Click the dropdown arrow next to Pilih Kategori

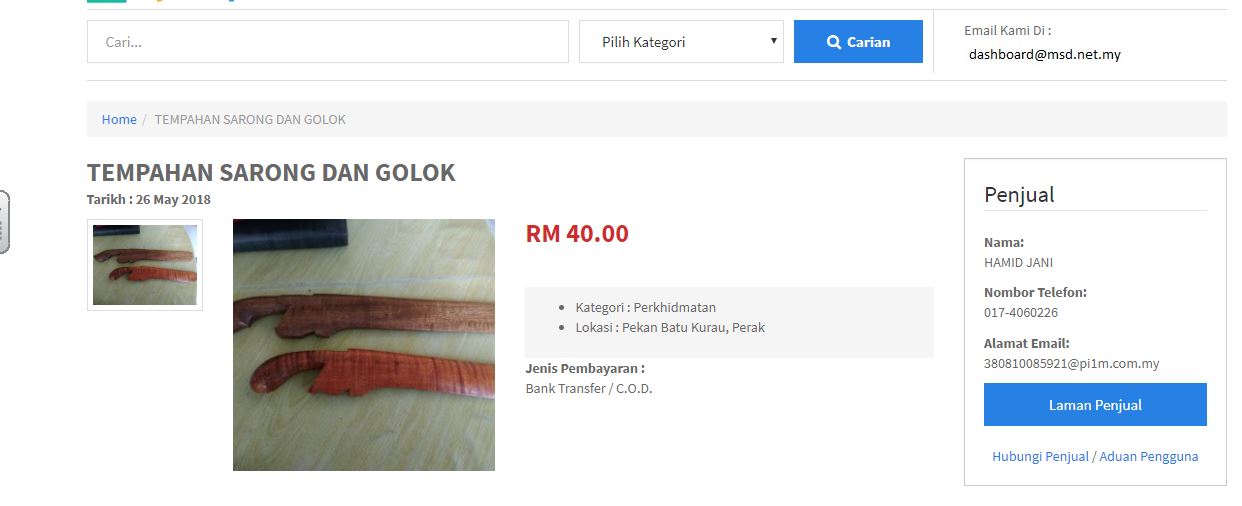click(773, 41)
